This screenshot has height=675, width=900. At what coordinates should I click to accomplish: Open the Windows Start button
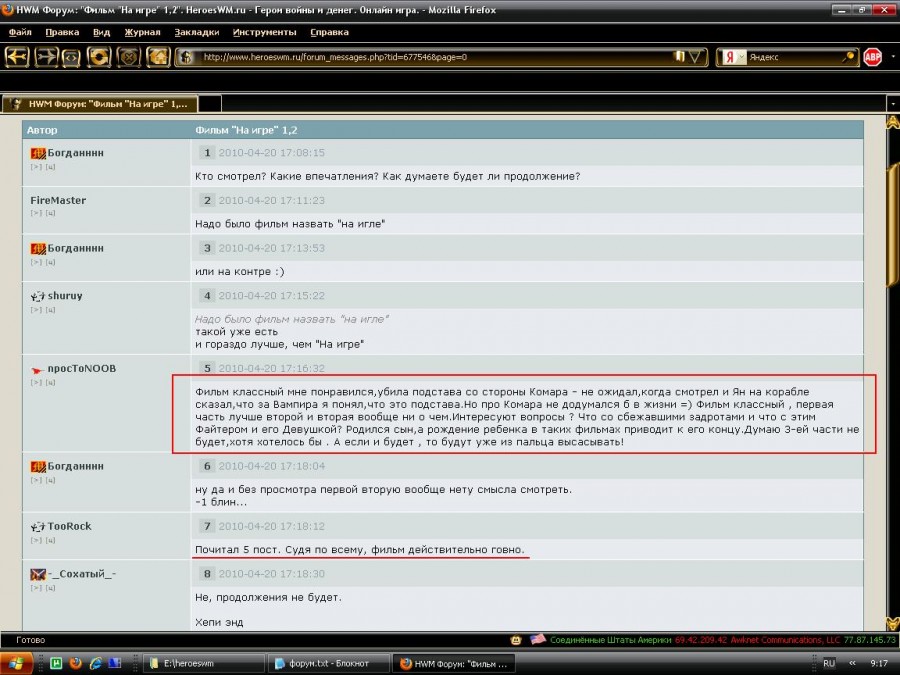click(16, 664)
